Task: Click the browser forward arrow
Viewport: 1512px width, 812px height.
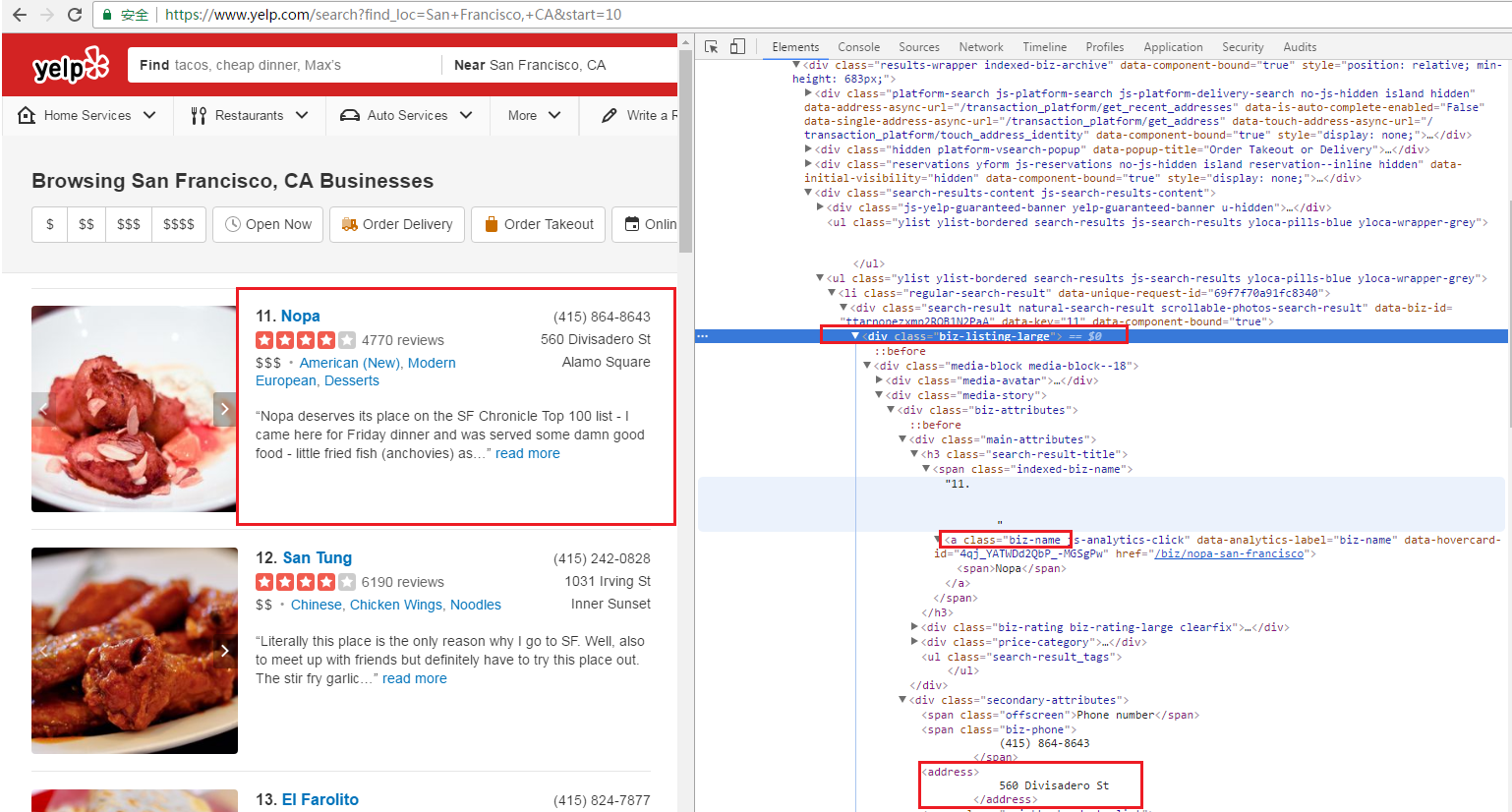Action: (46, 15)
